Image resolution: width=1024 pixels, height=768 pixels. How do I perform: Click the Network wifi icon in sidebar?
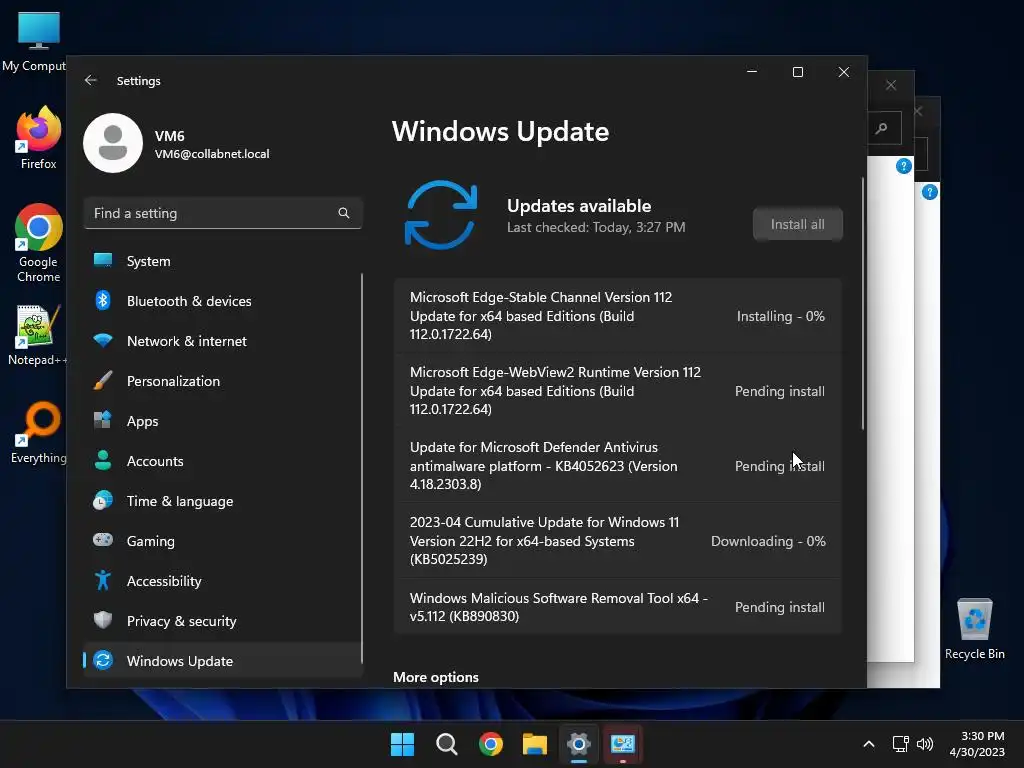pyautogui.click(x=103, y=340)
